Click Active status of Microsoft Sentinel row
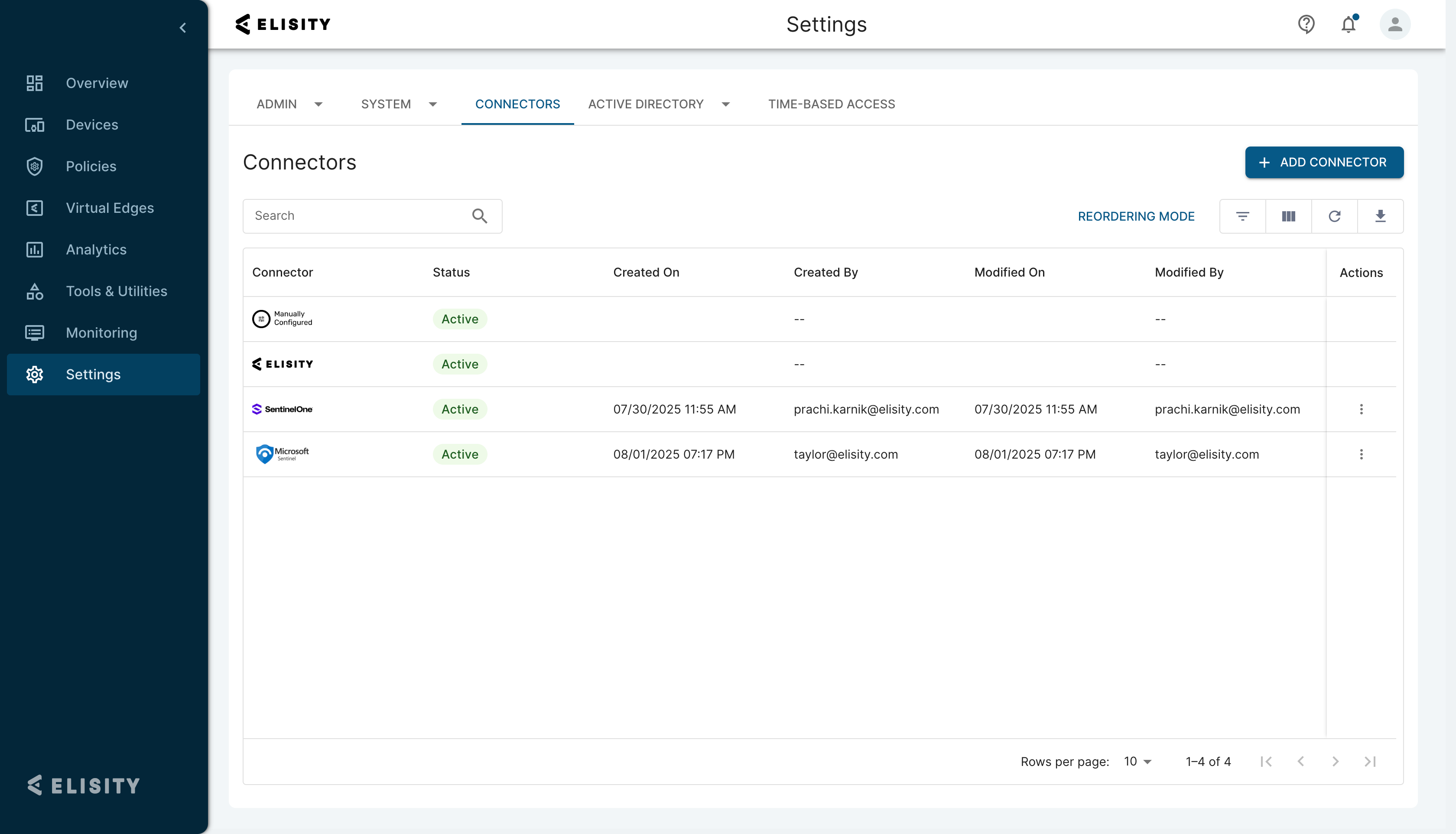The image size is (1456, 834). [460, 454]
